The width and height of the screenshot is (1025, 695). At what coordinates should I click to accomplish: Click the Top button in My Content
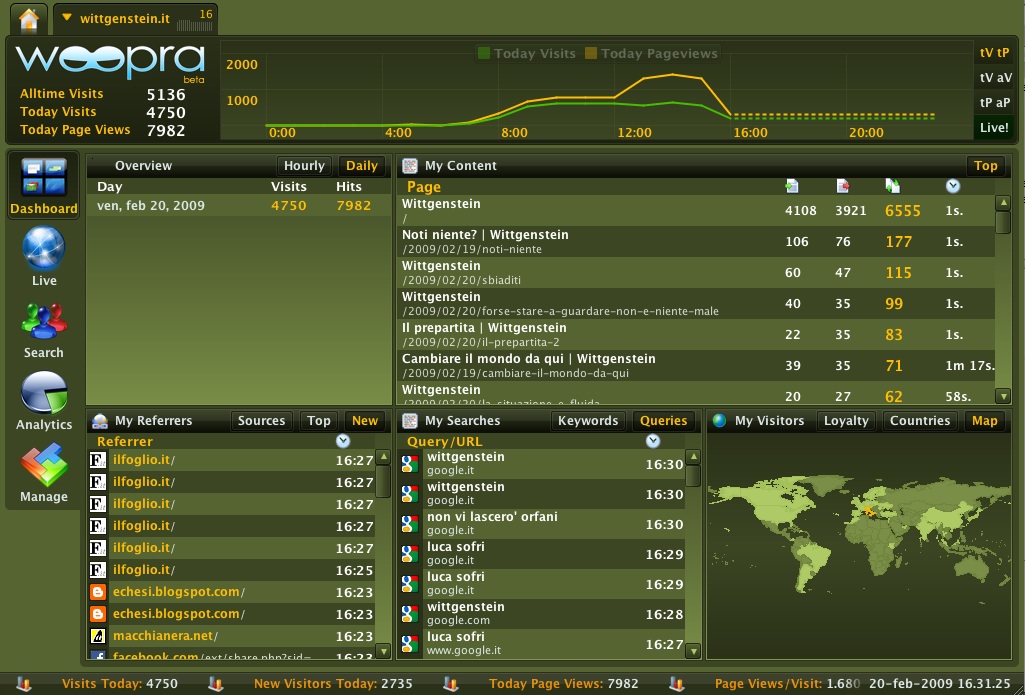pos(985,166)
